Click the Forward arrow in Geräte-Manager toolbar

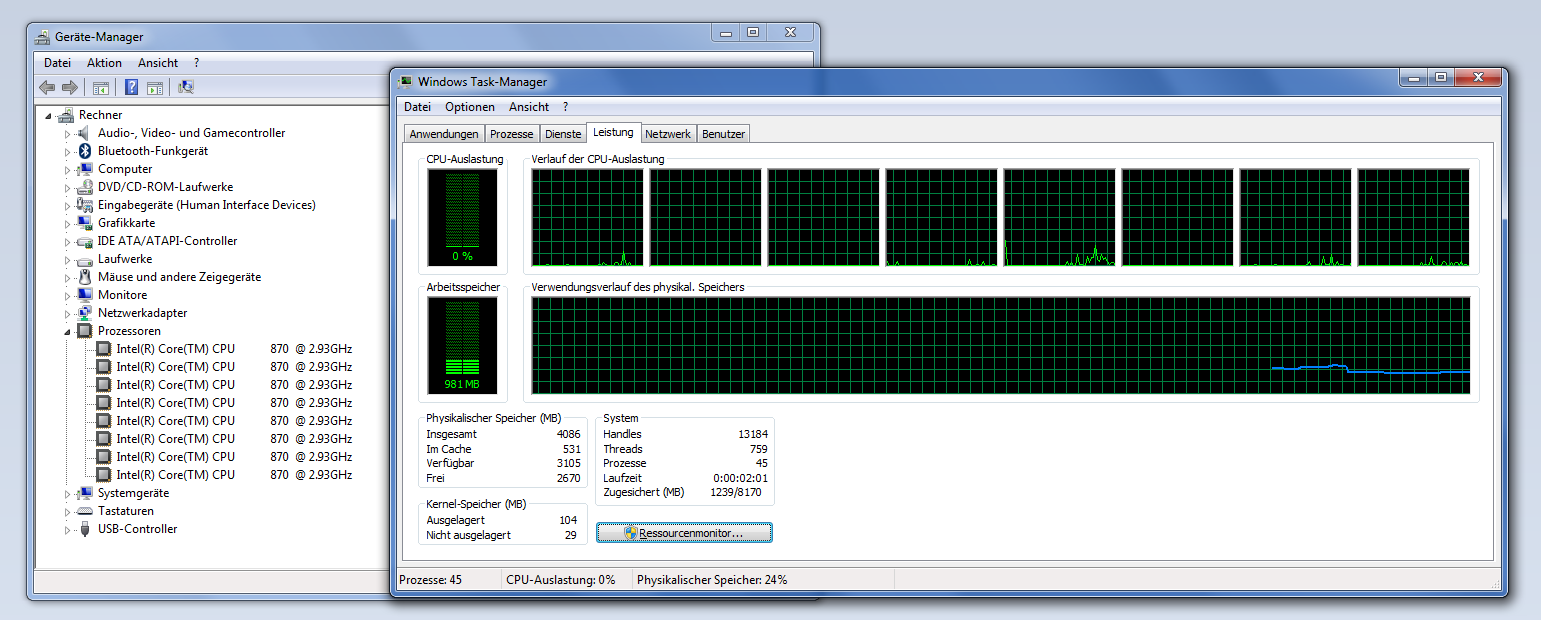[70, 87]
